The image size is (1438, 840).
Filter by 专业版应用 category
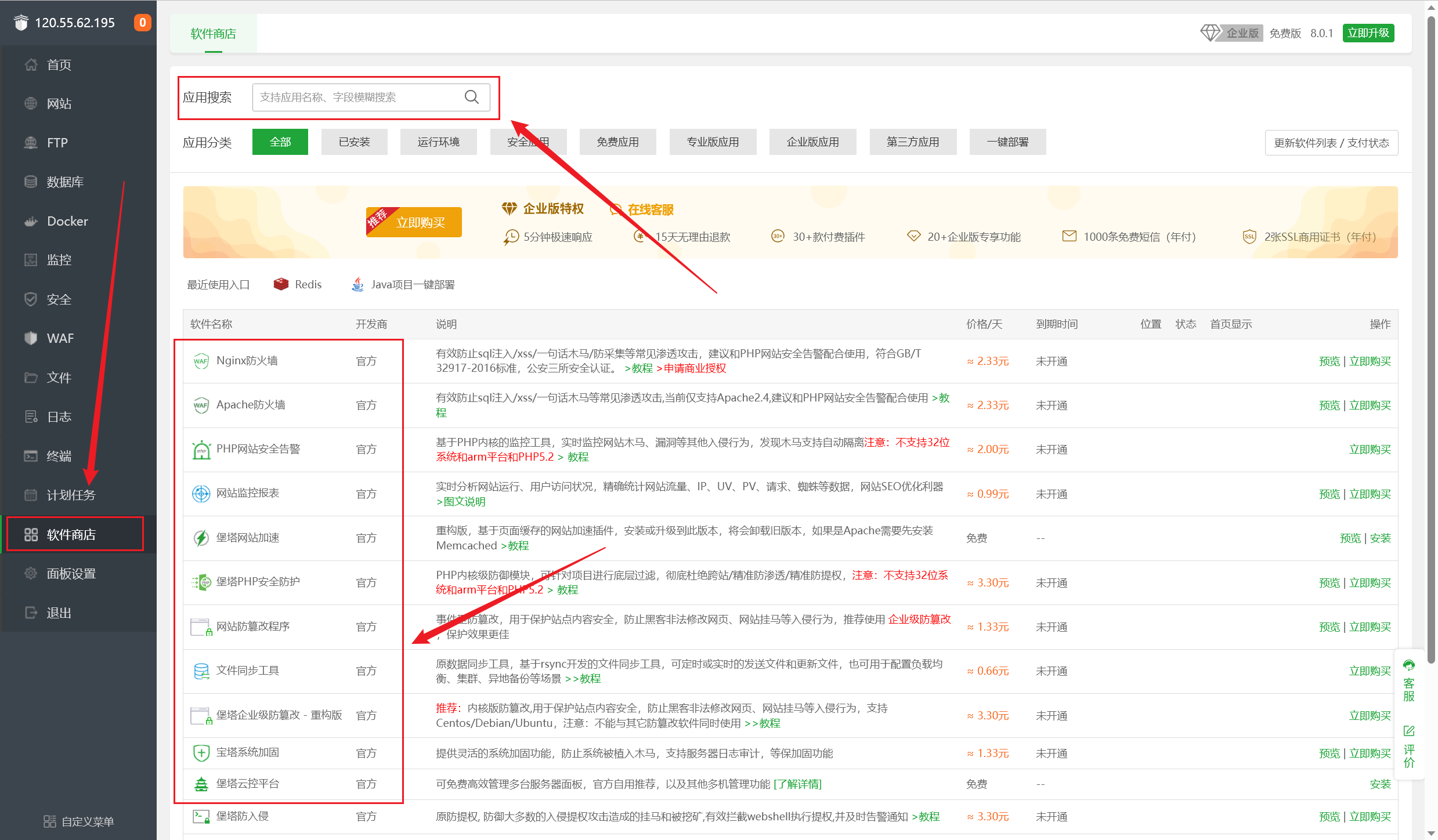coord(713,142)
